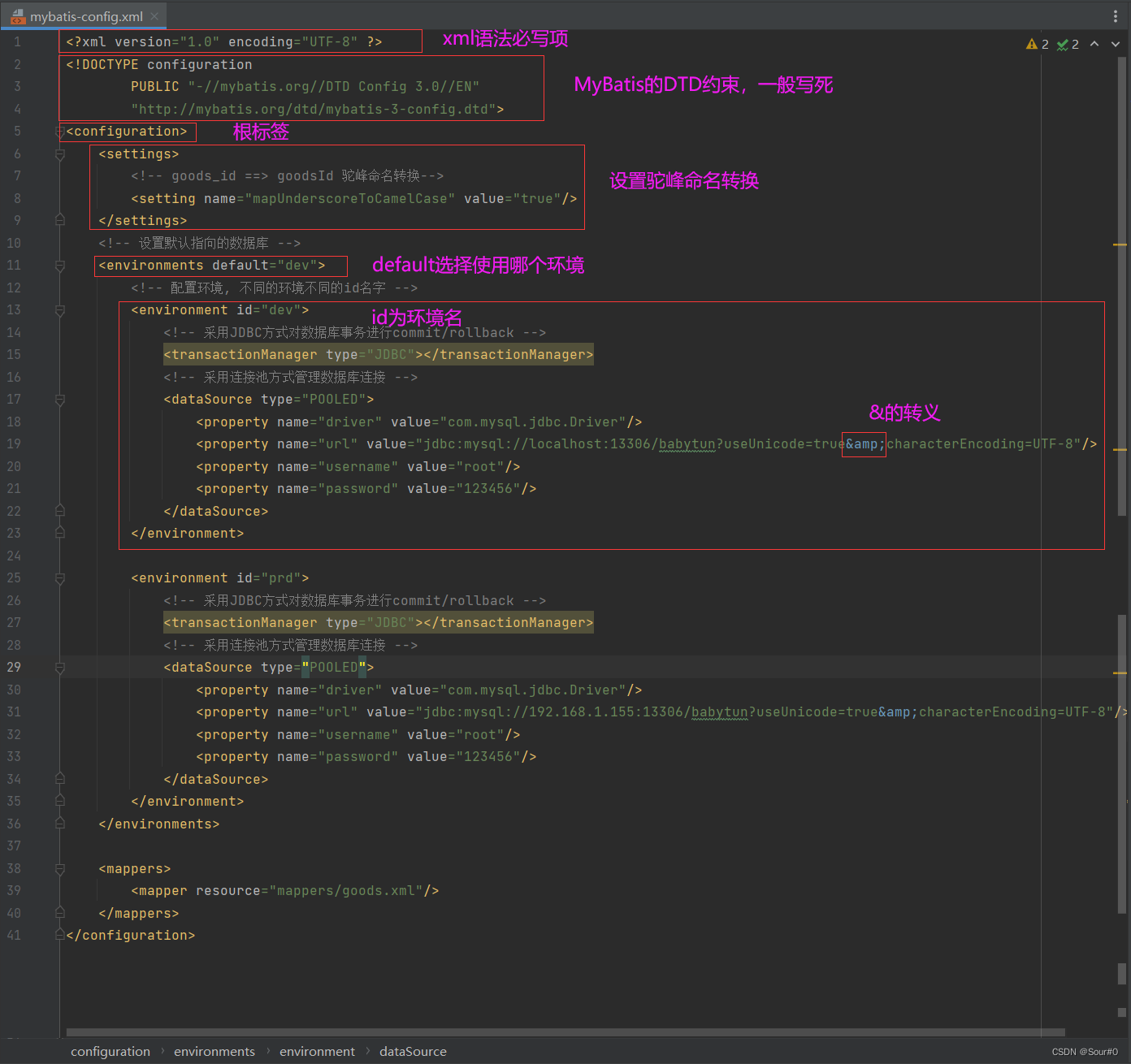Image resolution: width=1131 pixels, height=1064 pixels.
Task: Collapse the configuration root tag fold
Action: pos(59,132)
